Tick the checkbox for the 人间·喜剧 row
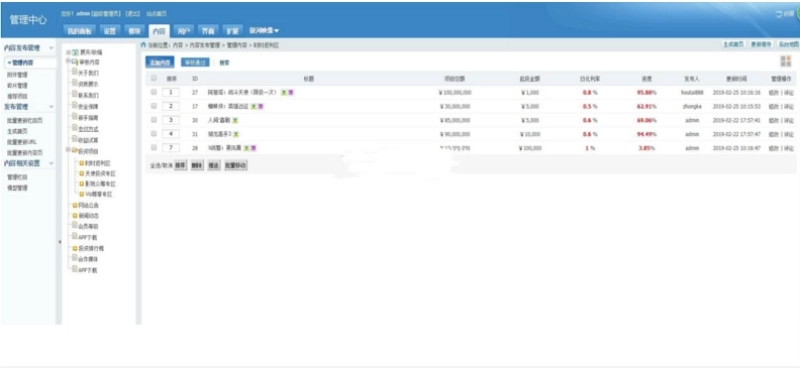The width and height of the screenshot is (800, 368). click(x=154, y=120)
